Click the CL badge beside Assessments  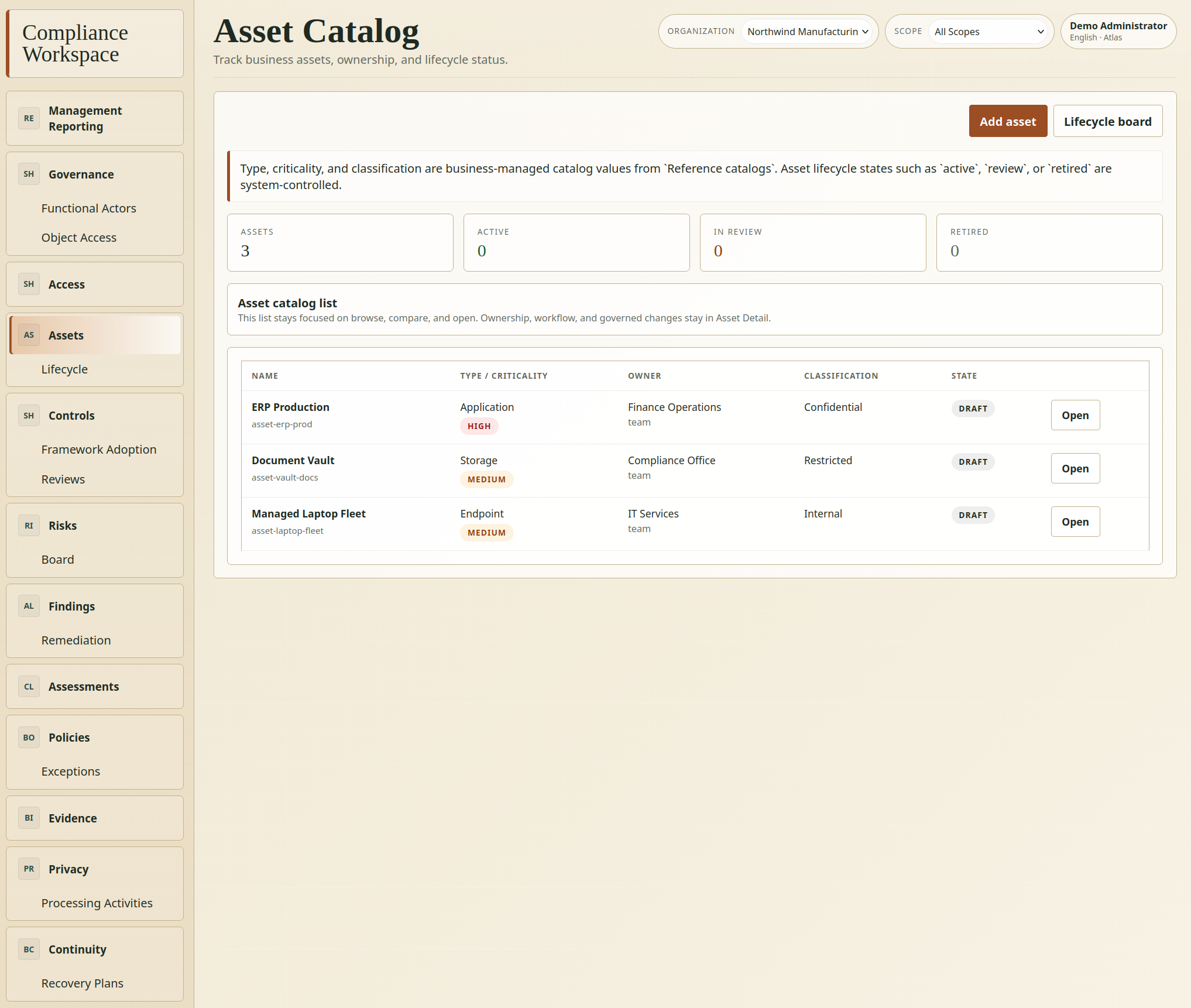coord(29,687)
